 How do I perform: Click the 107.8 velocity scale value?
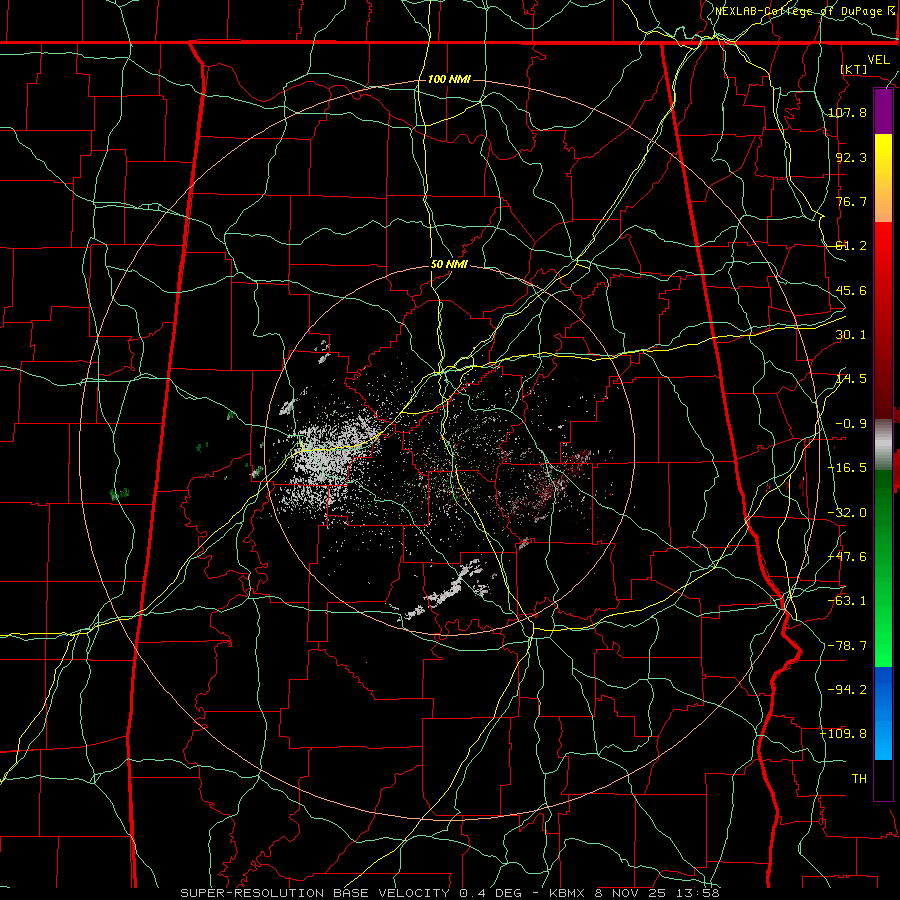pos(847,112)
